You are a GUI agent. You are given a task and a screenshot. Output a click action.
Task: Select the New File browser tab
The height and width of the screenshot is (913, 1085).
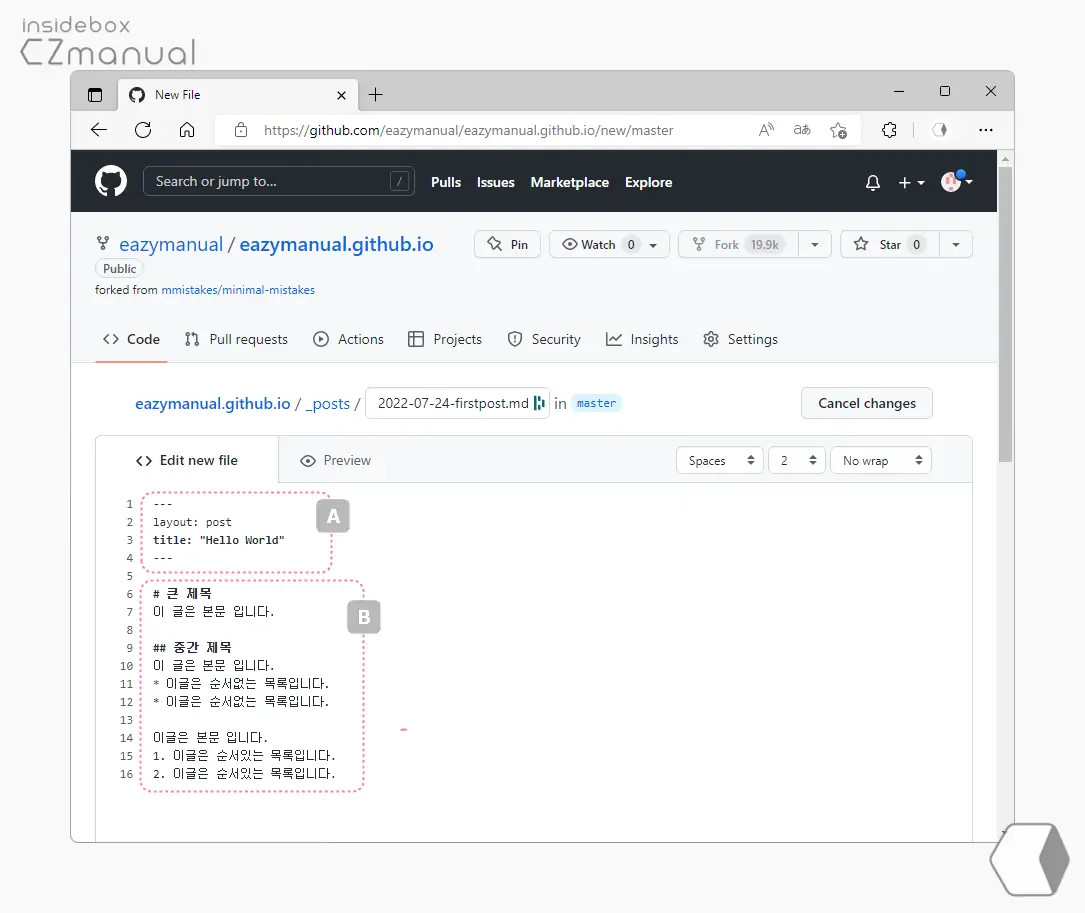pos(237,95)
